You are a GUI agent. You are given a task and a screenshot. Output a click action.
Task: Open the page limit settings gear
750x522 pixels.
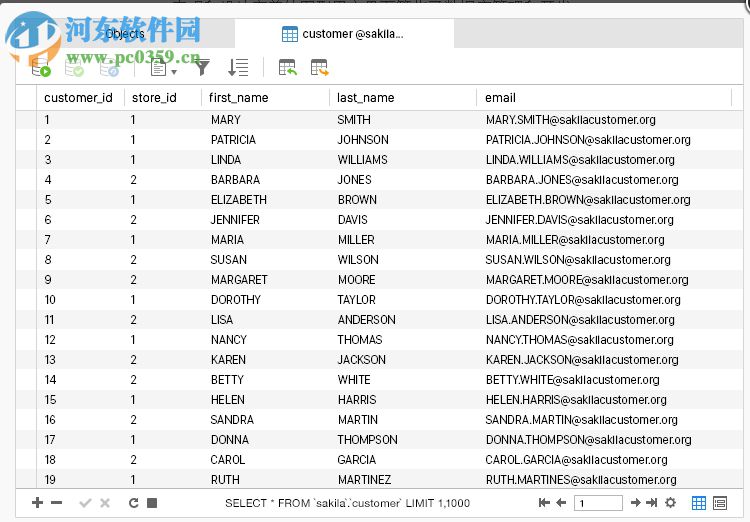click(671, 502)
